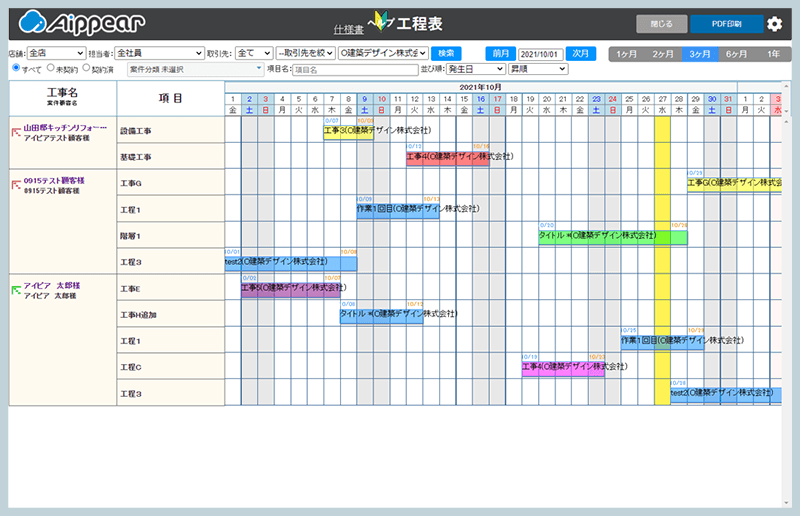Click scroll-up arrow beside the calendar header
Screen dimensions: 800x516
coord(786,86)
